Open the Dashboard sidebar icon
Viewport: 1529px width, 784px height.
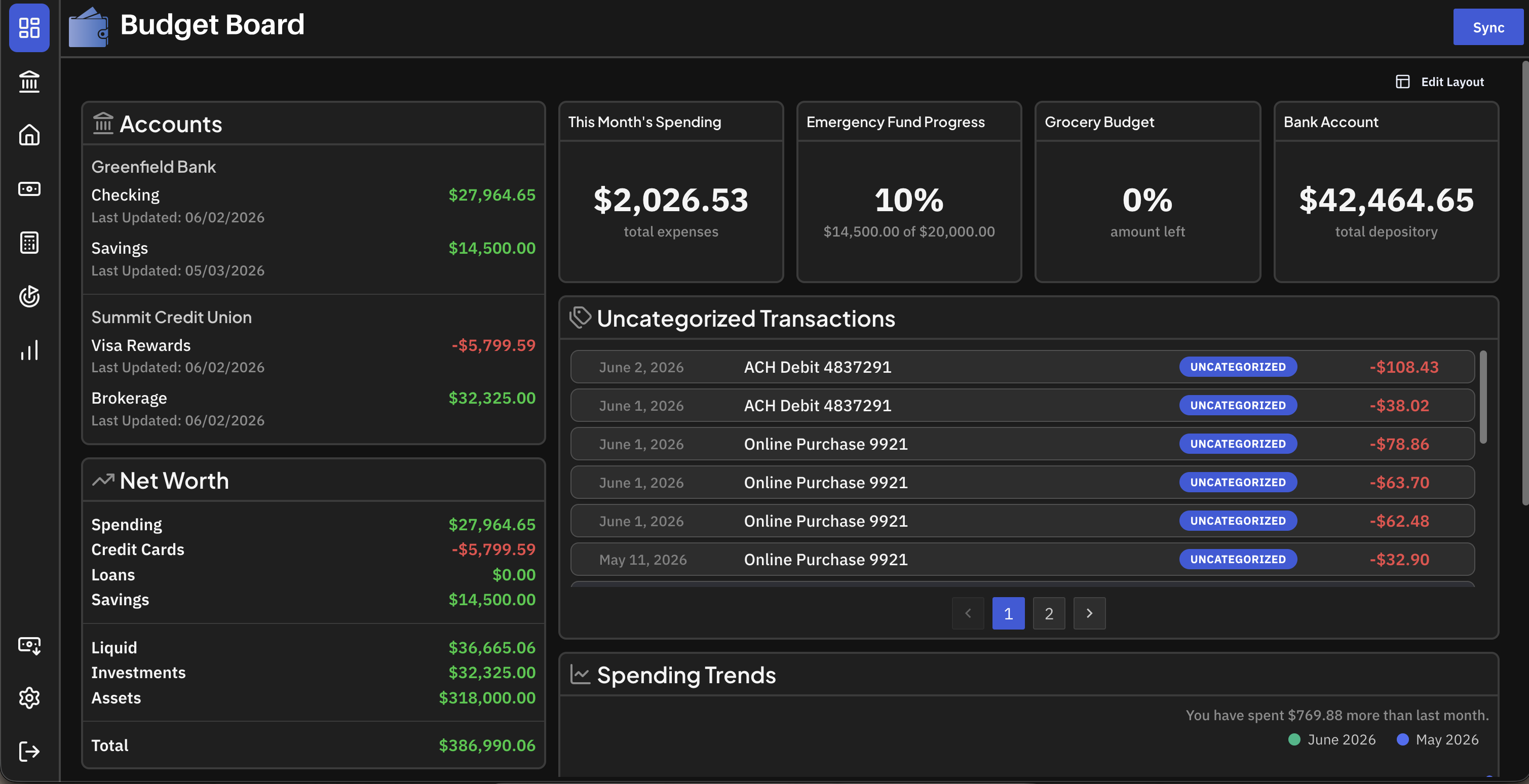point(29,28)
